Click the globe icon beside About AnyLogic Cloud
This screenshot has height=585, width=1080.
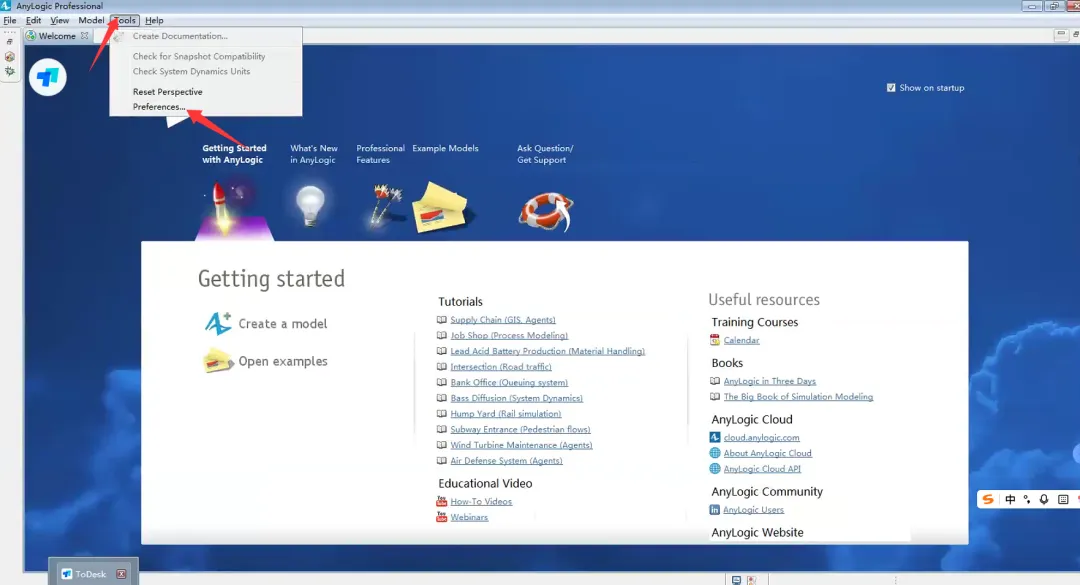(x=715, y=453)
